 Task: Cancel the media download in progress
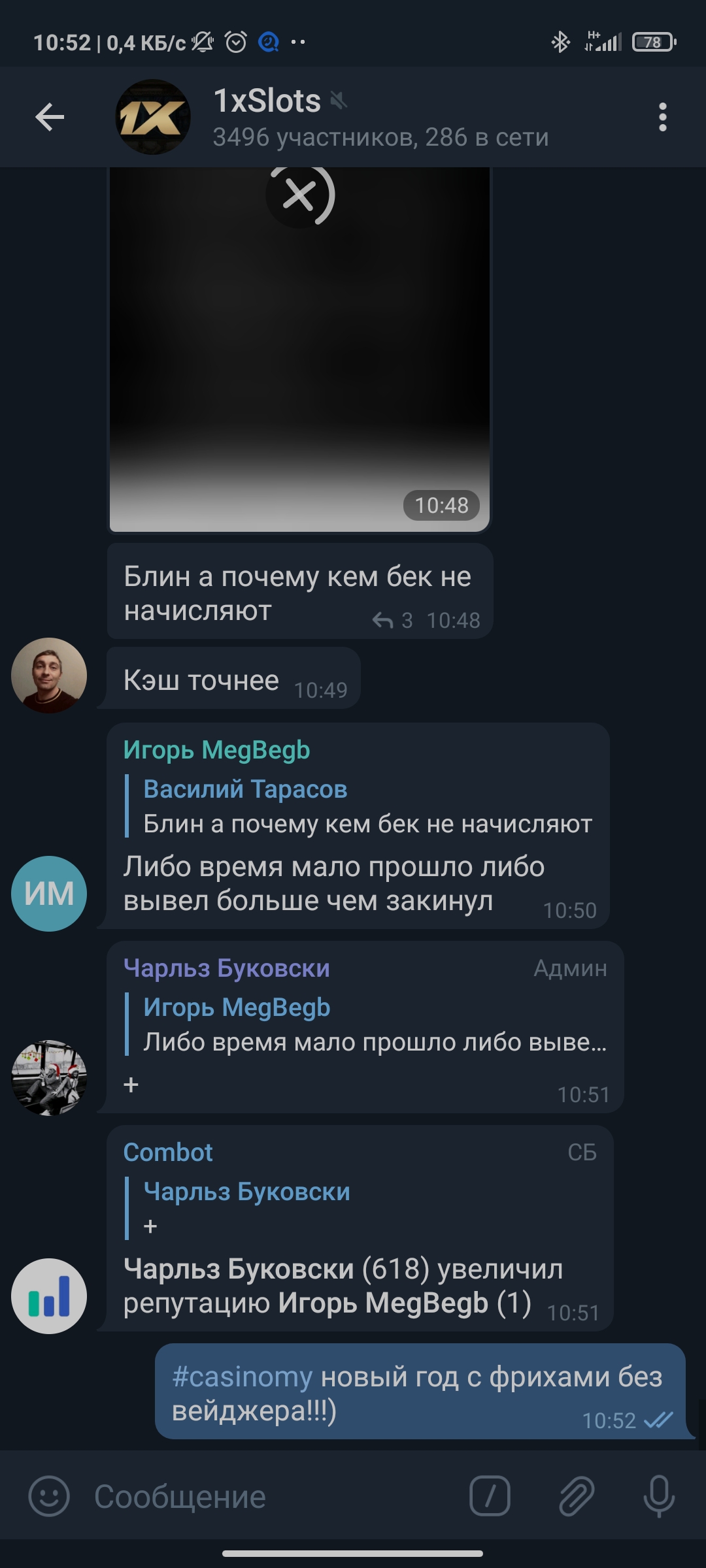click(300, 195)
